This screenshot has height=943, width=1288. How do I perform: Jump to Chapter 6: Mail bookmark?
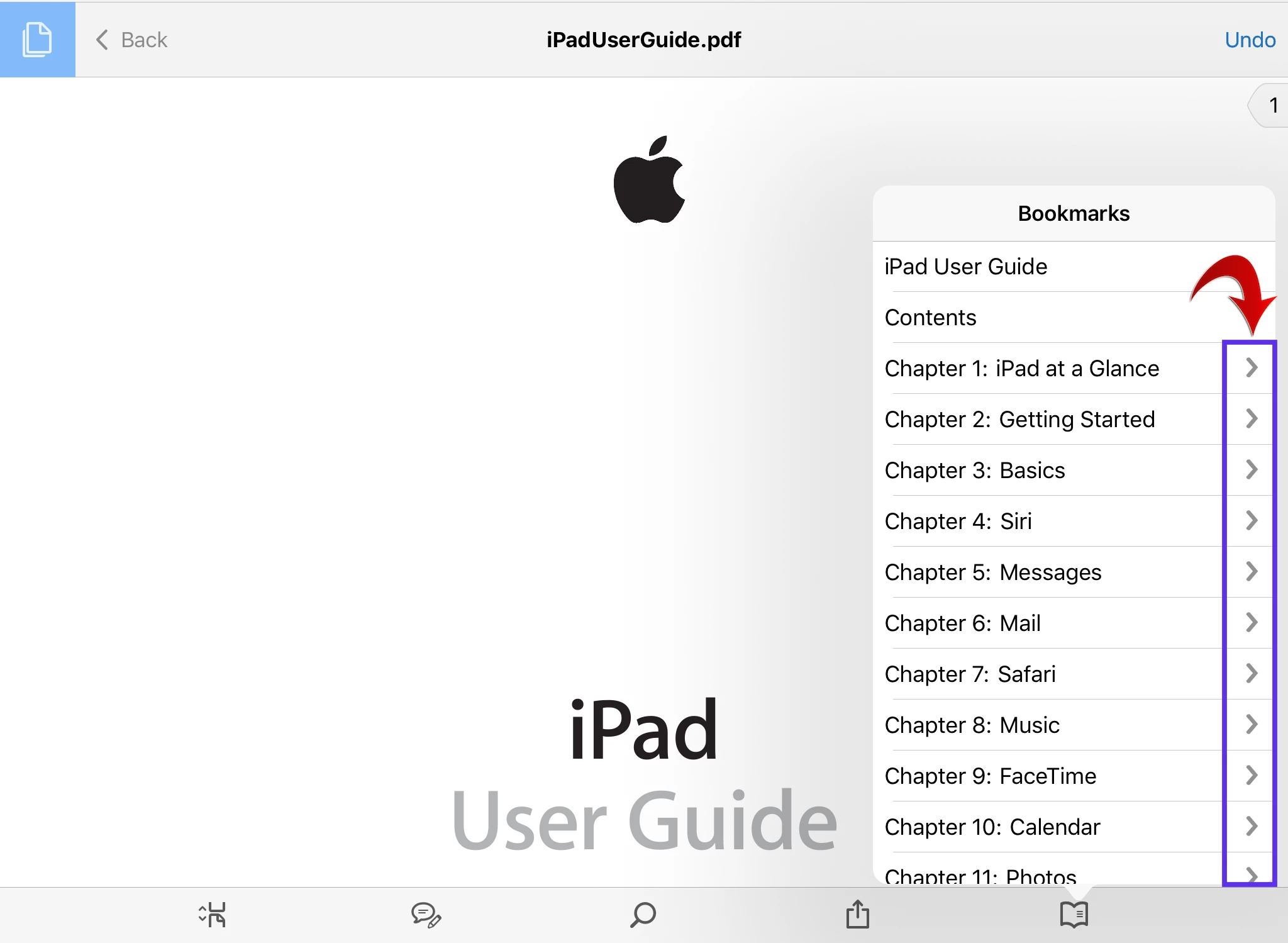pos(962,623)
